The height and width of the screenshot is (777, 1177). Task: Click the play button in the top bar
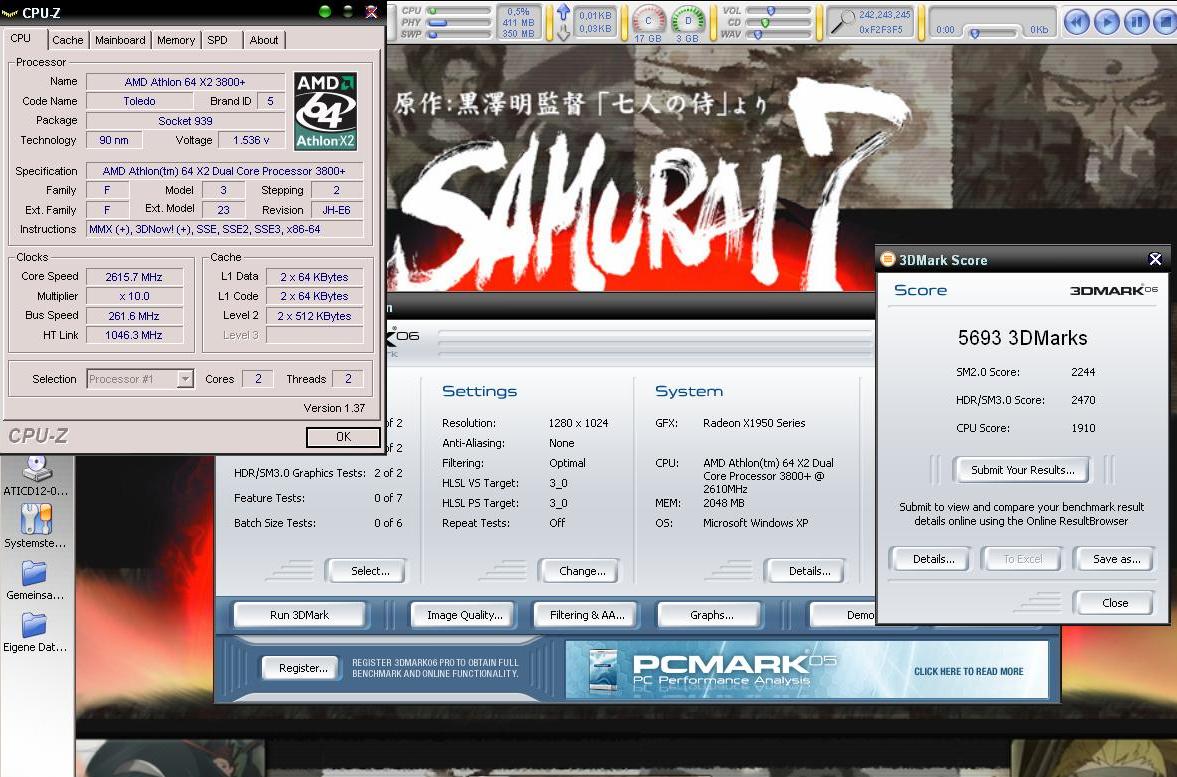[1106, 22]
